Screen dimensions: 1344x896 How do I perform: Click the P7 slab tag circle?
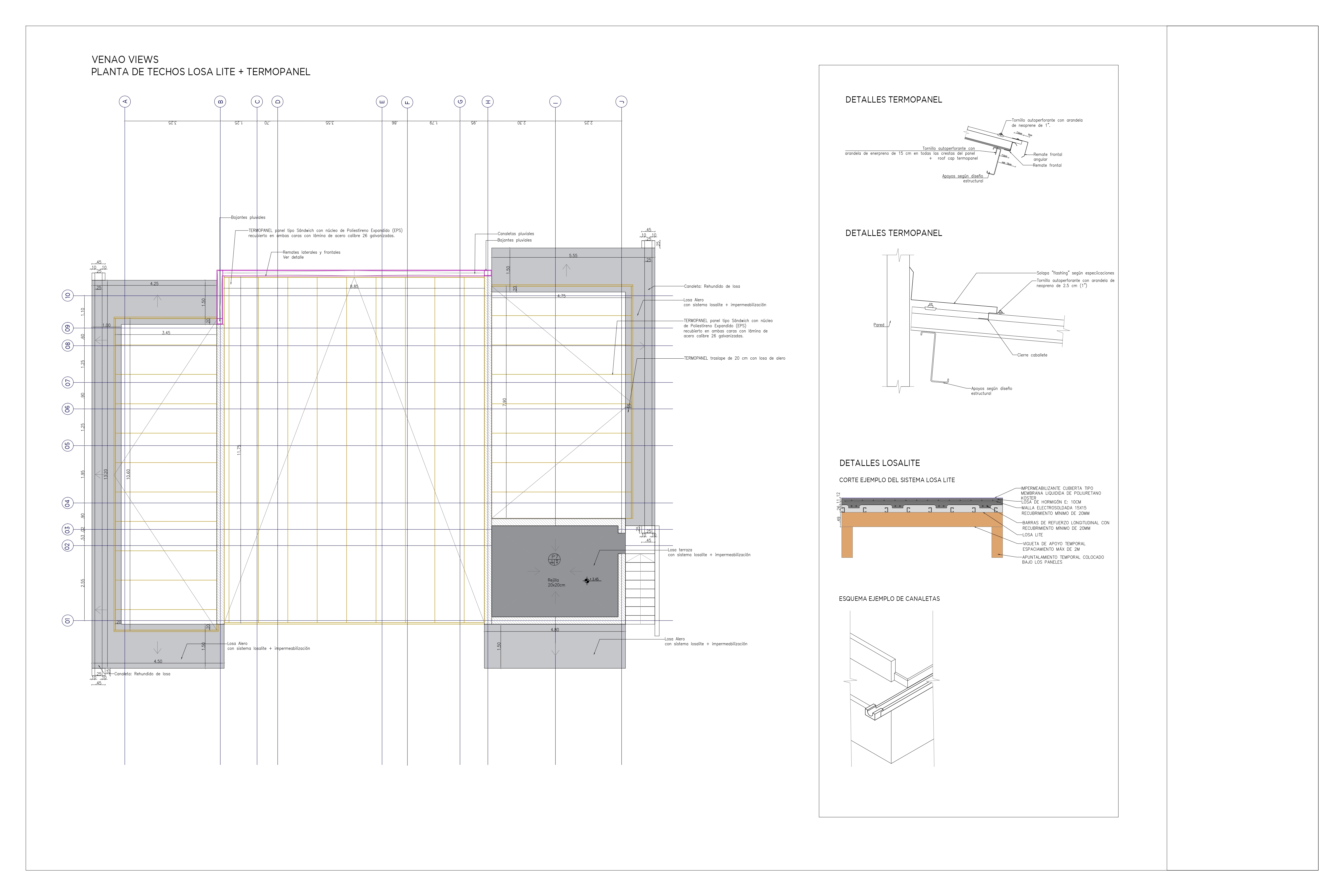tap(554, 560)
